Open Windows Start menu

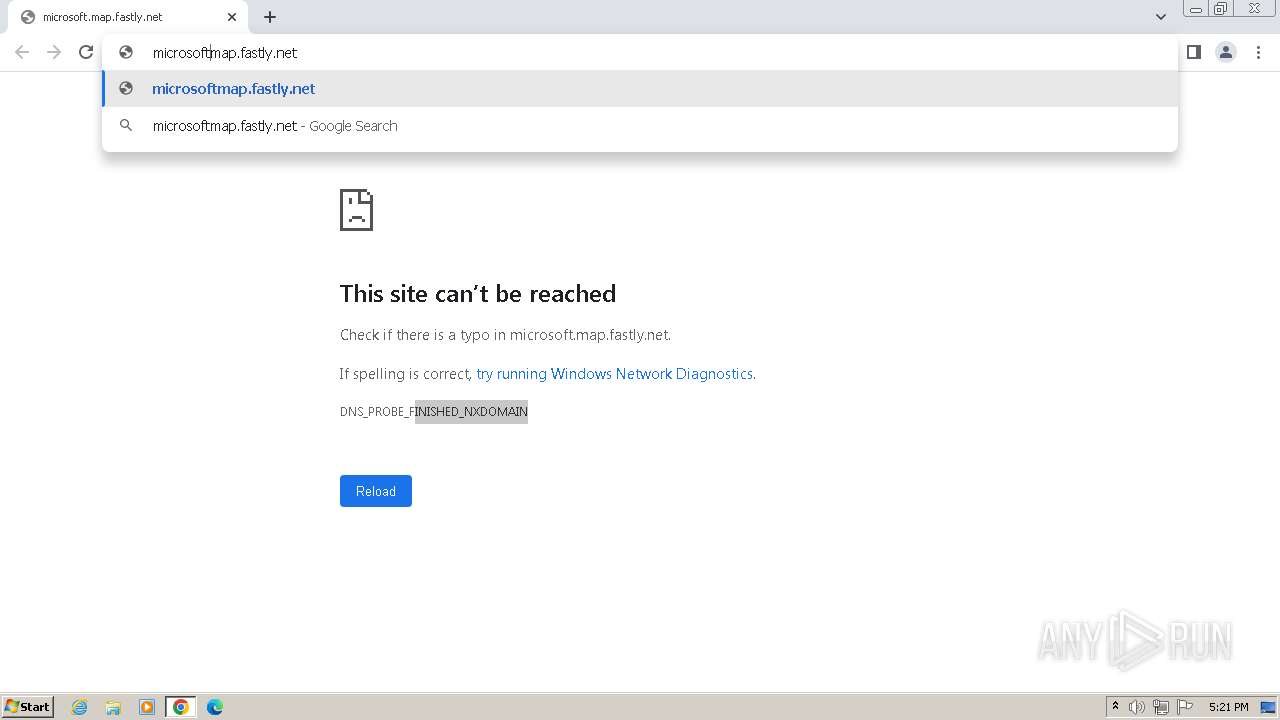(28, 707)
